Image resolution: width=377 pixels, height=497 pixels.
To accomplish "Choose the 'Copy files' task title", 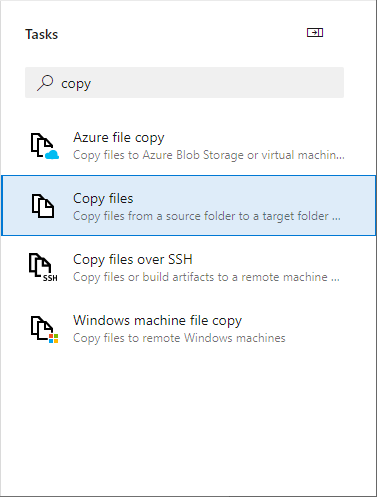I will pos(103,199).
